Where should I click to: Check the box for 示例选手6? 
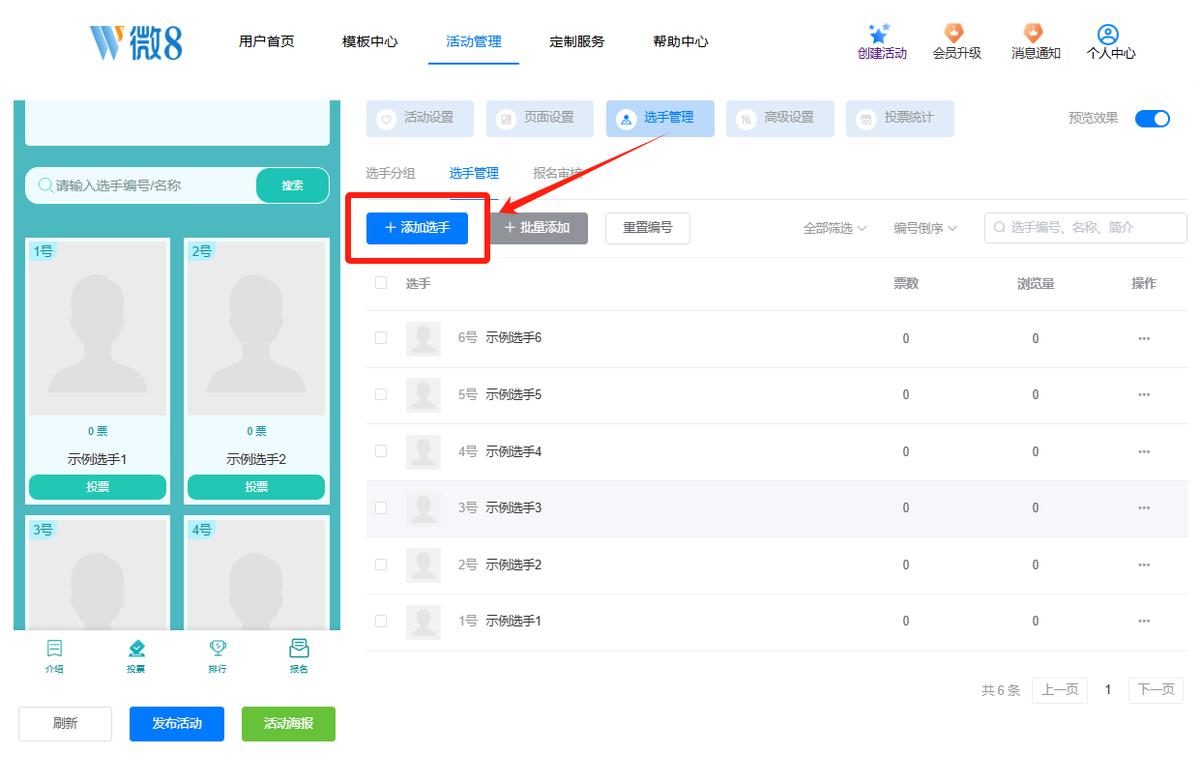pyautogui.click(x=381, y=338)
